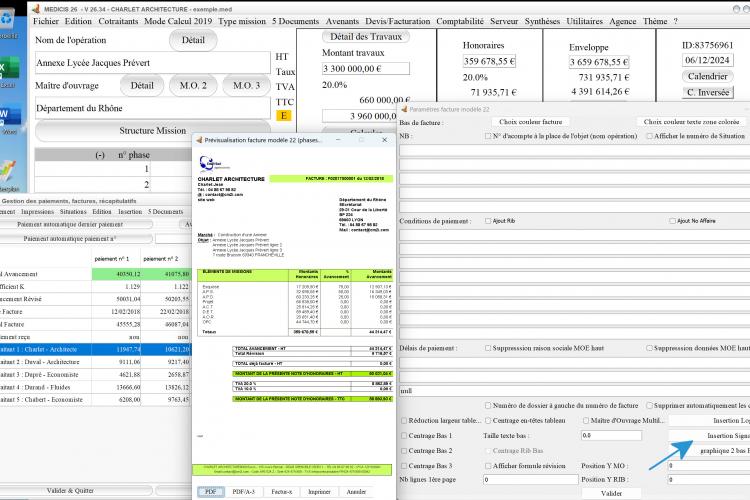750x500 pixels.
Task: Click the Structure Mission button
Action: click(153, 131)
